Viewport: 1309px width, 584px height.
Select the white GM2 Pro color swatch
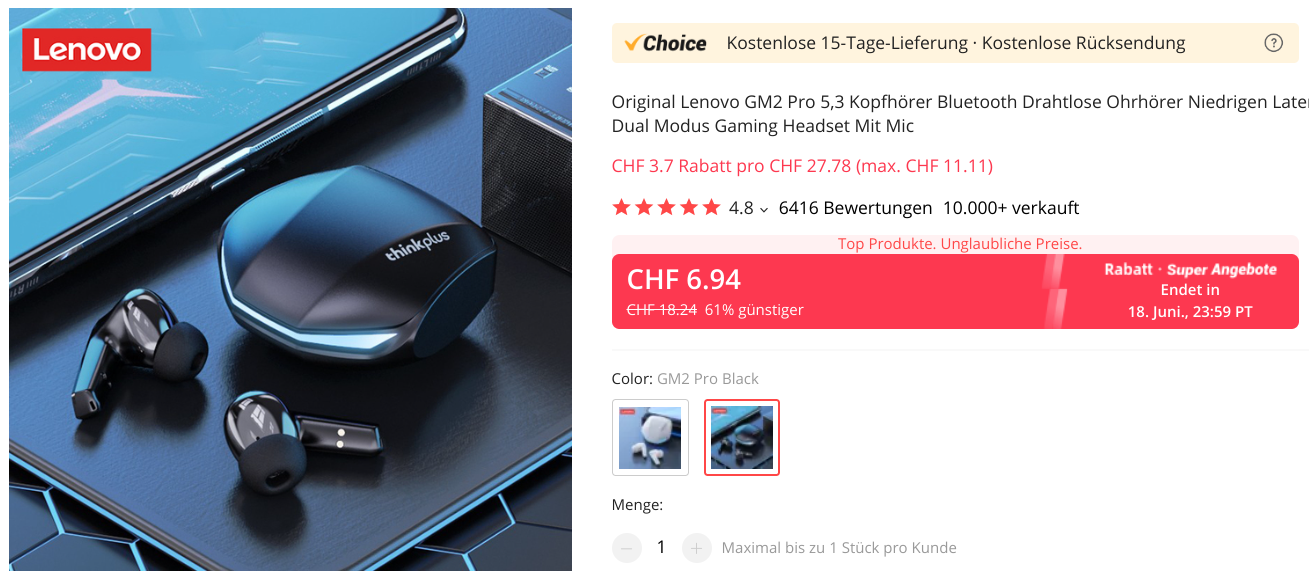click(650, 438)
